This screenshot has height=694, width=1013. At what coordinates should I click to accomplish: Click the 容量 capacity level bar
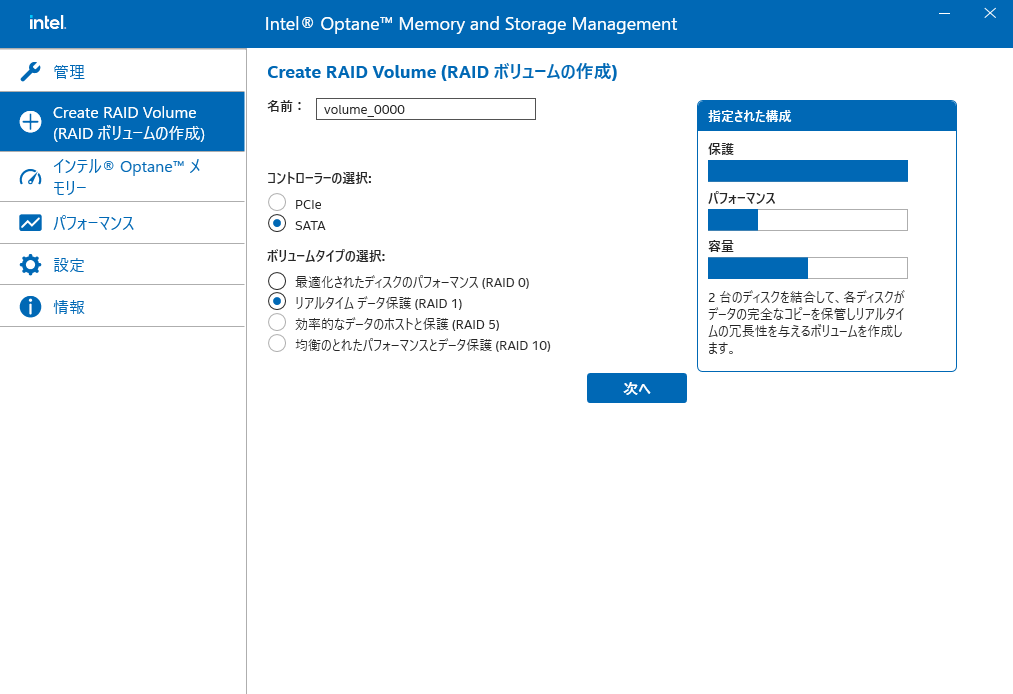click(x=808, y=268)
